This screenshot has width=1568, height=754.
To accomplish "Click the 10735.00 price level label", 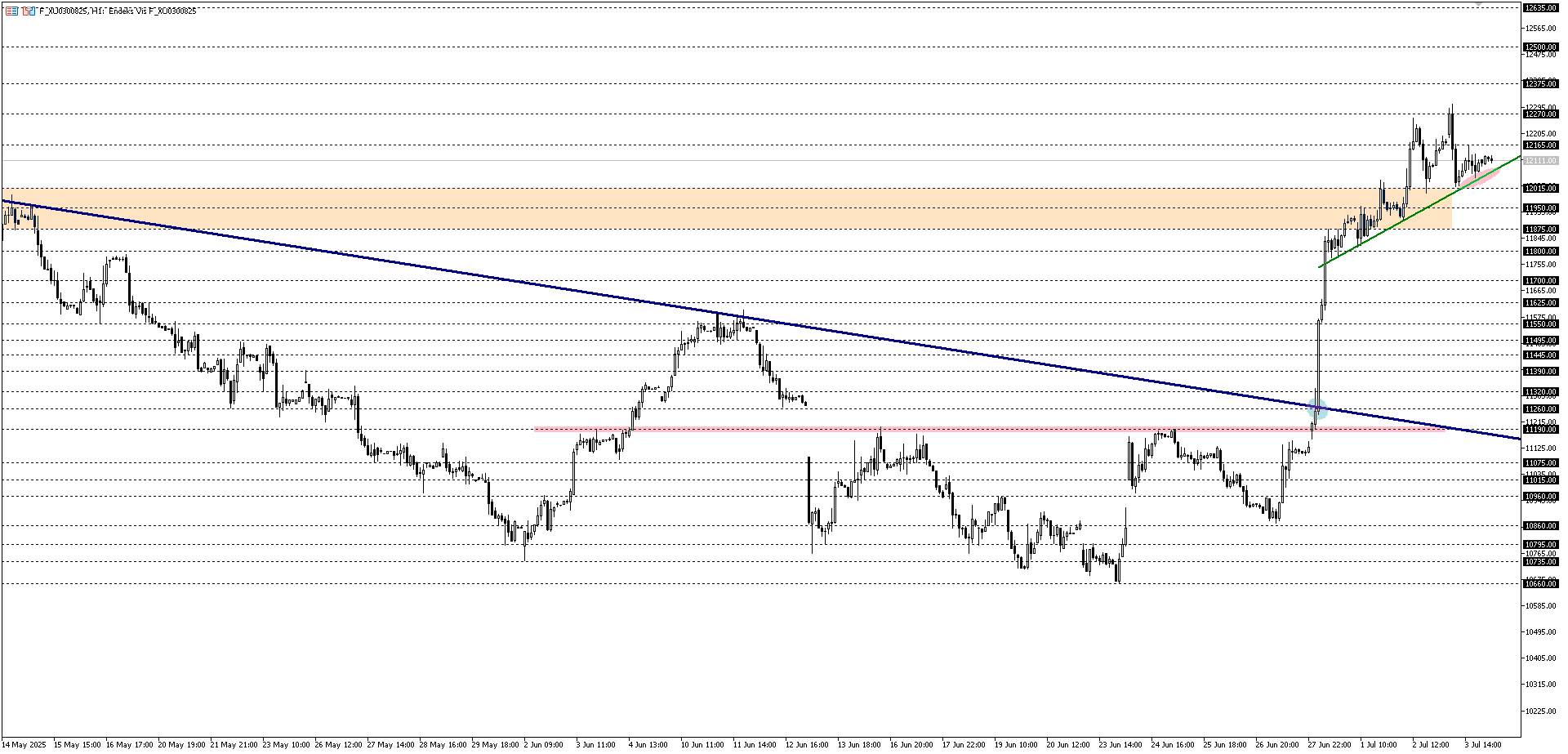I will tap(1540, 562).
